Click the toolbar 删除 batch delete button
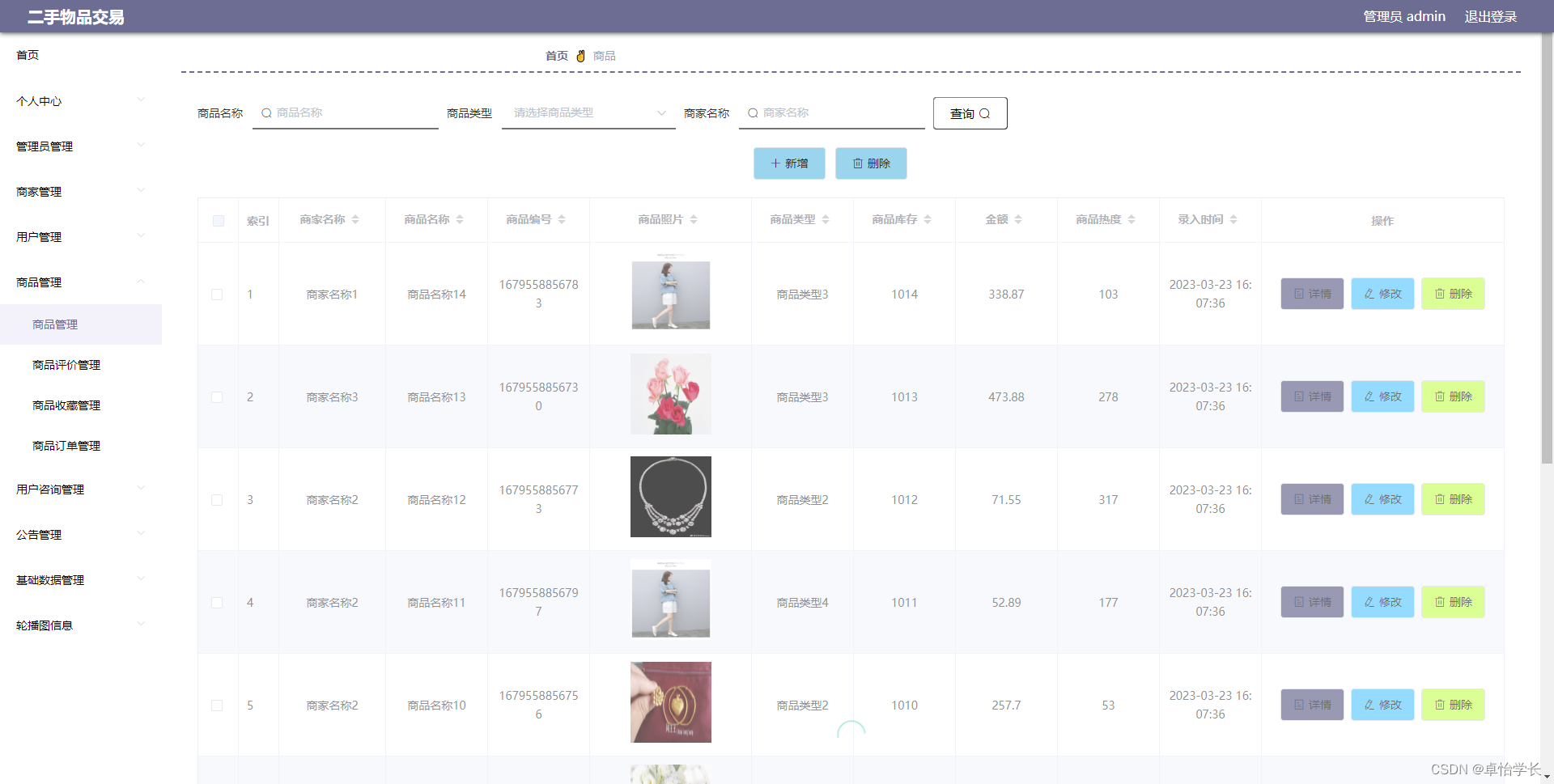 point(871,163)
